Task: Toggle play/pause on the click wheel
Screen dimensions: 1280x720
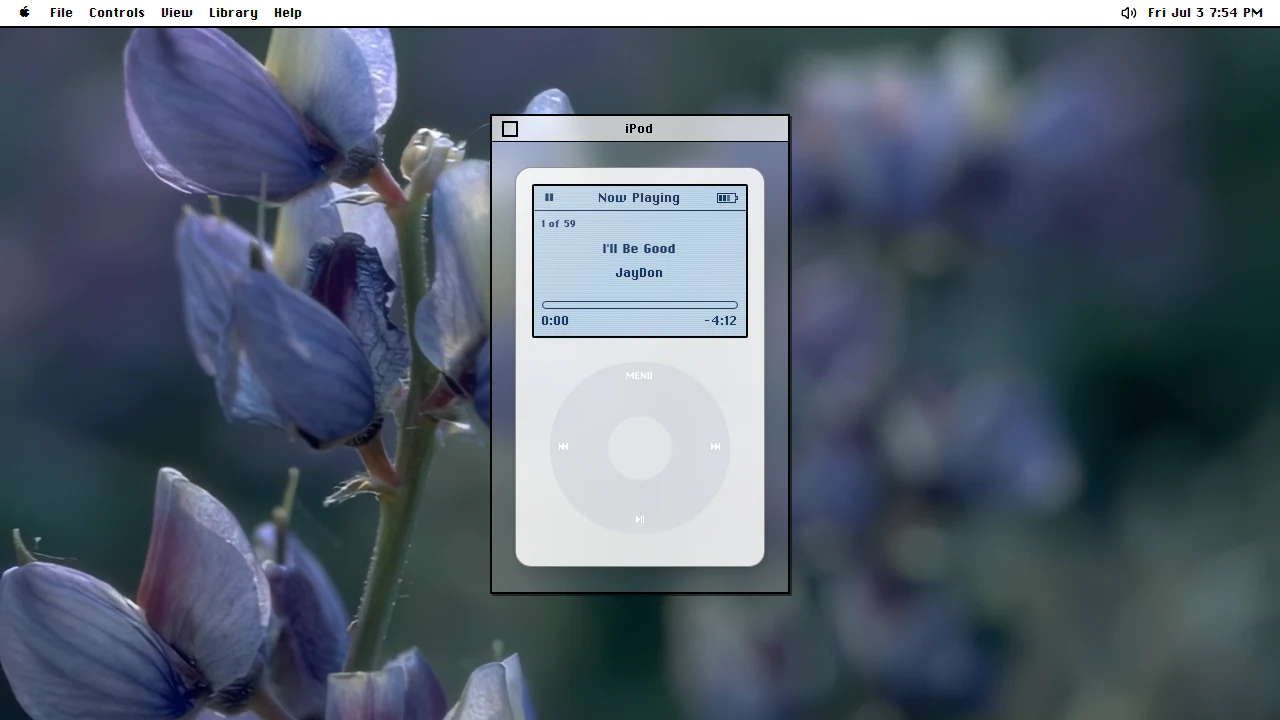Action: 639,520
